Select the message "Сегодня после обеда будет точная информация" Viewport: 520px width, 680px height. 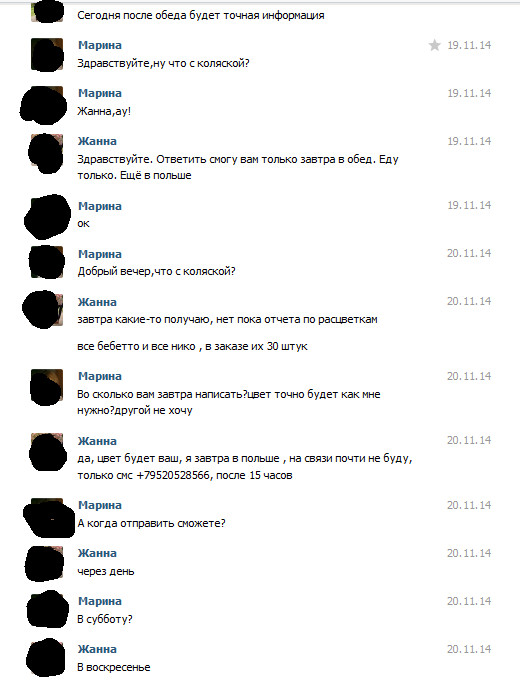point(201,16)
